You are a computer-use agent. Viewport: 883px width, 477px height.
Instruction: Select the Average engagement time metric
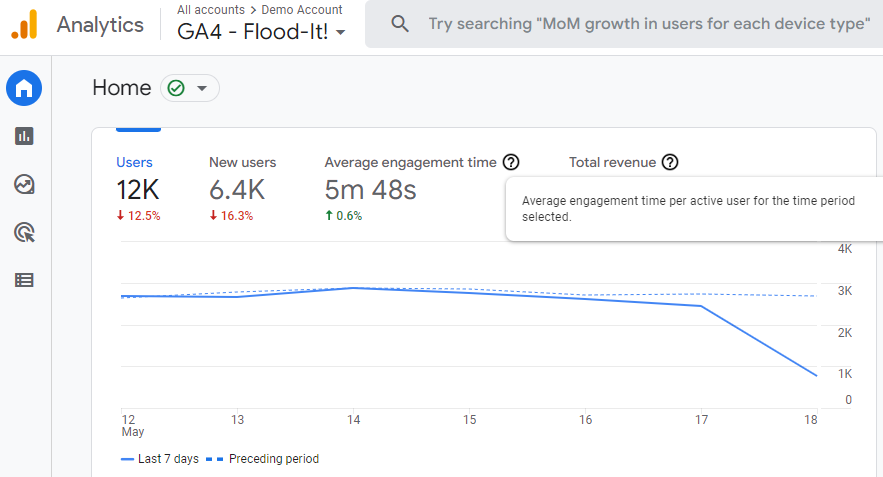[x=410, y=162]
